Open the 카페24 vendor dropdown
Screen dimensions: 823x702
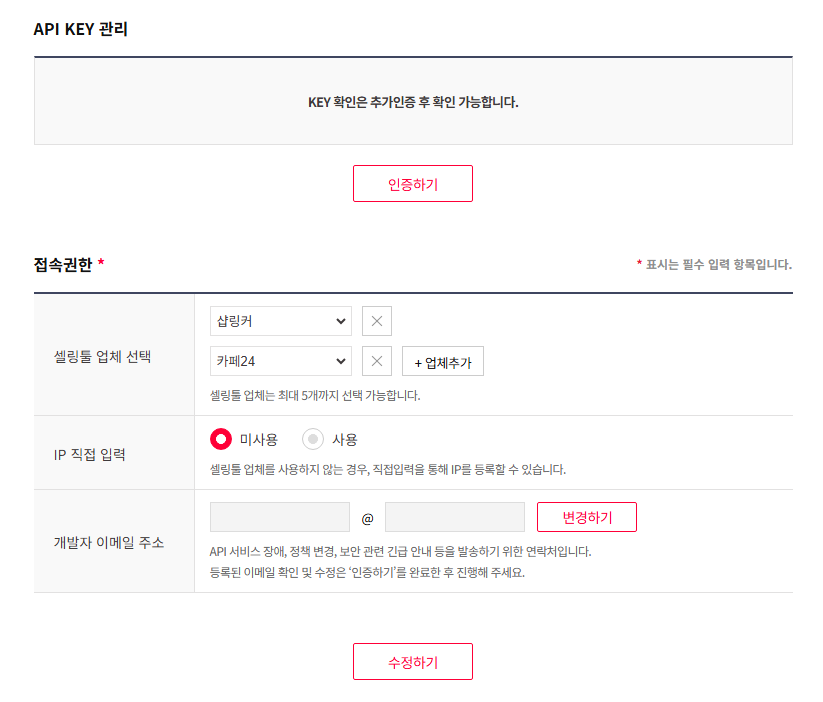click(x=280, y=361)
